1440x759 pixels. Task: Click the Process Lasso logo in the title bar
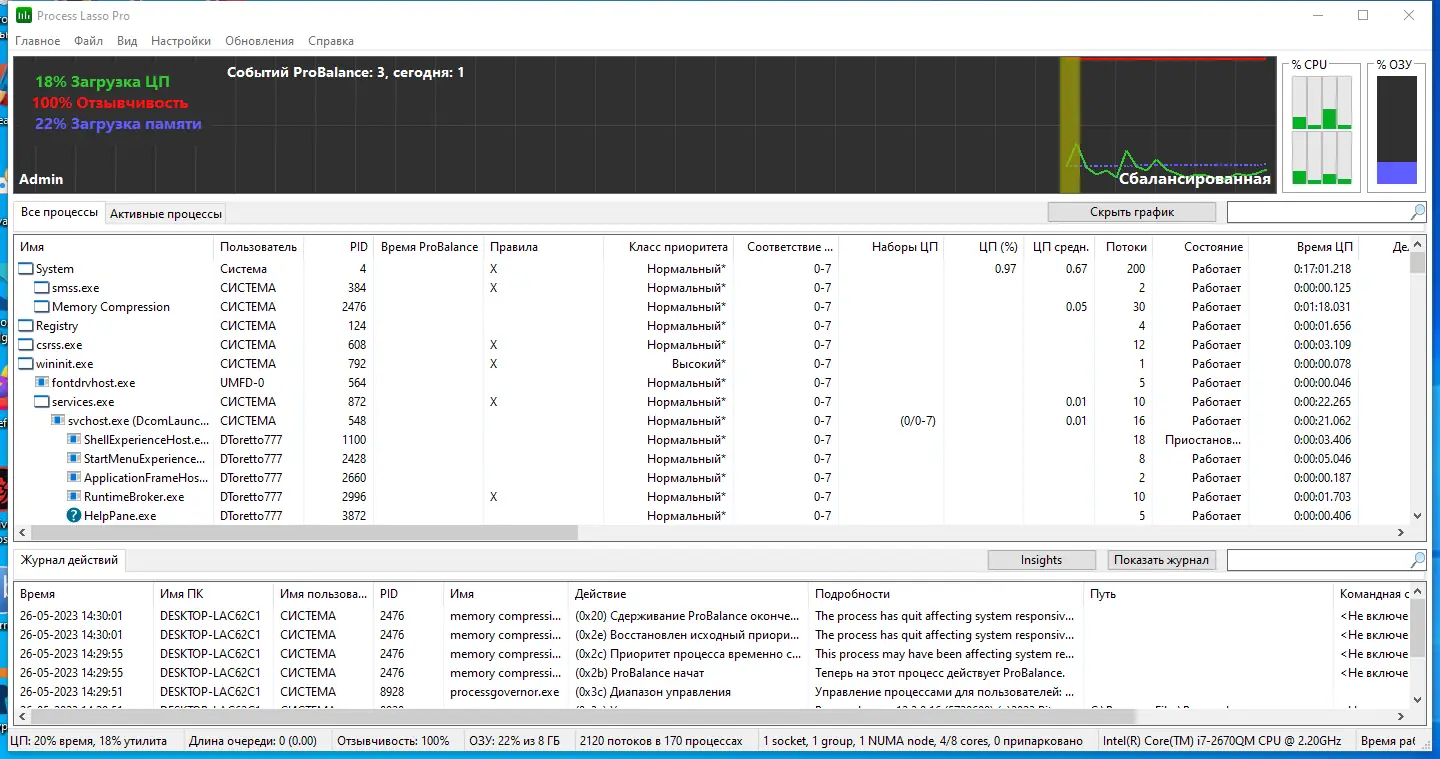point(26,15)
